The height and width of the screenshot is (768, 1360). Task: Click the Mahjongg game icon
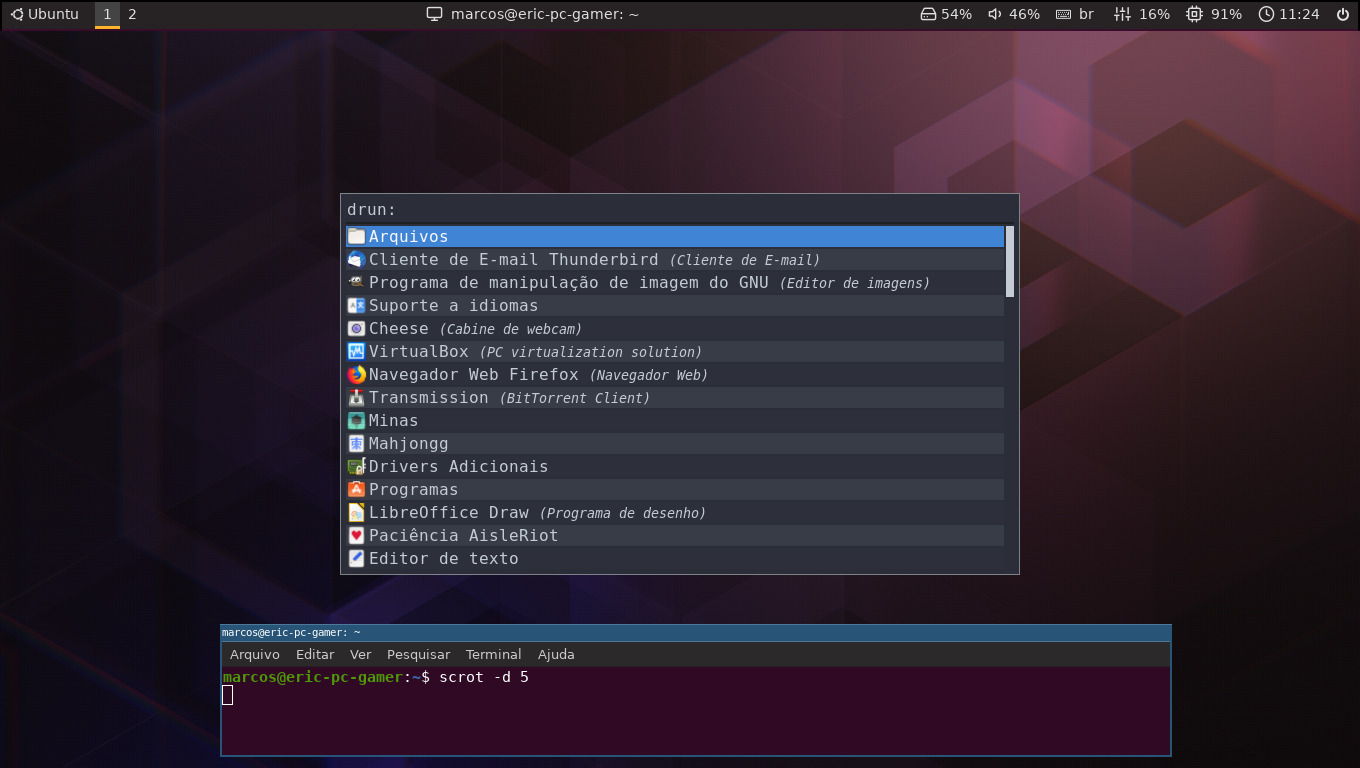pyautogui.click(x=356, y=443)
